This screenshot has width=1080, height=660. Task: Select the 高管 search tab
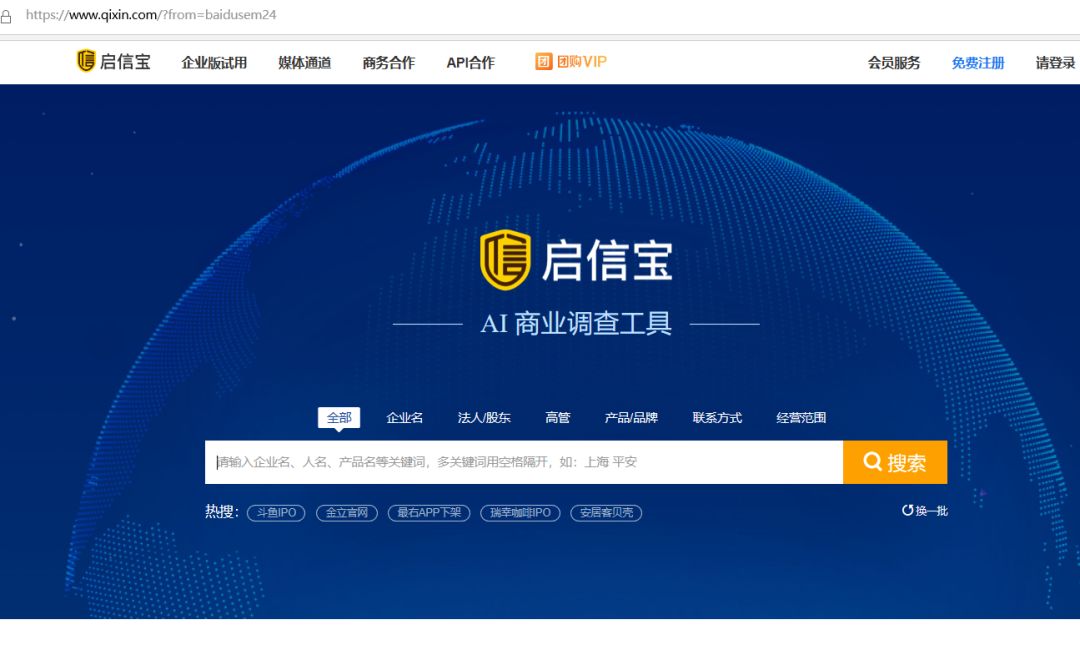coord(557,417)
